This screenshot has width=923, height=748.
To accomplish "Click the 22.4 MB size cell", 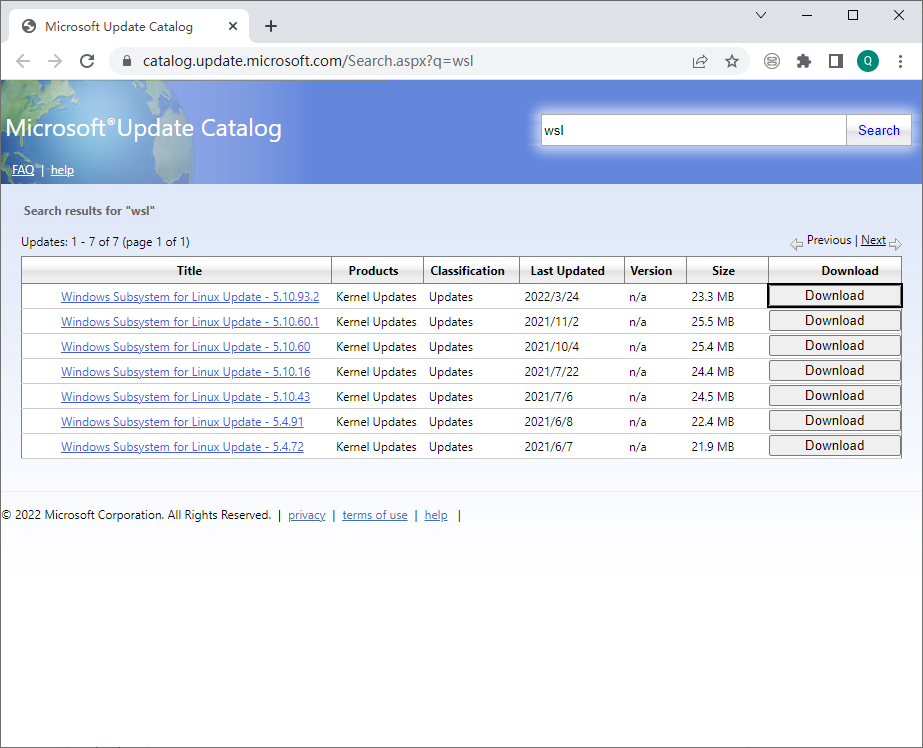I will click(x=713, y=422).
